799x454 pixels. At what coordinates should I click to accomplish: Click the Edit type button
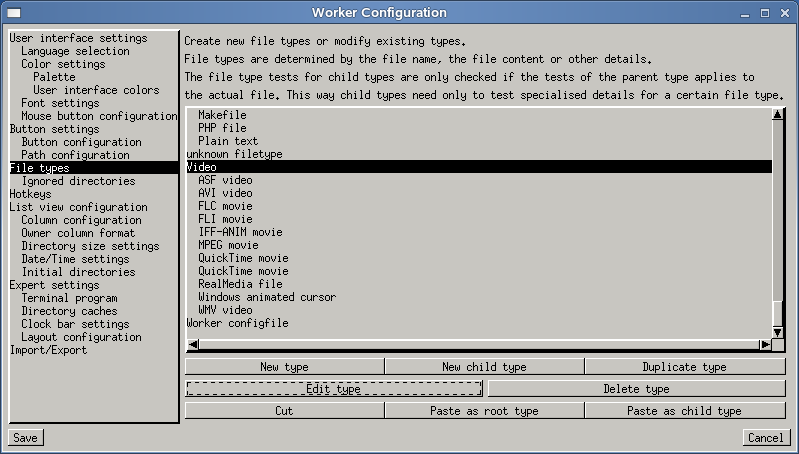tap(334, 389)
